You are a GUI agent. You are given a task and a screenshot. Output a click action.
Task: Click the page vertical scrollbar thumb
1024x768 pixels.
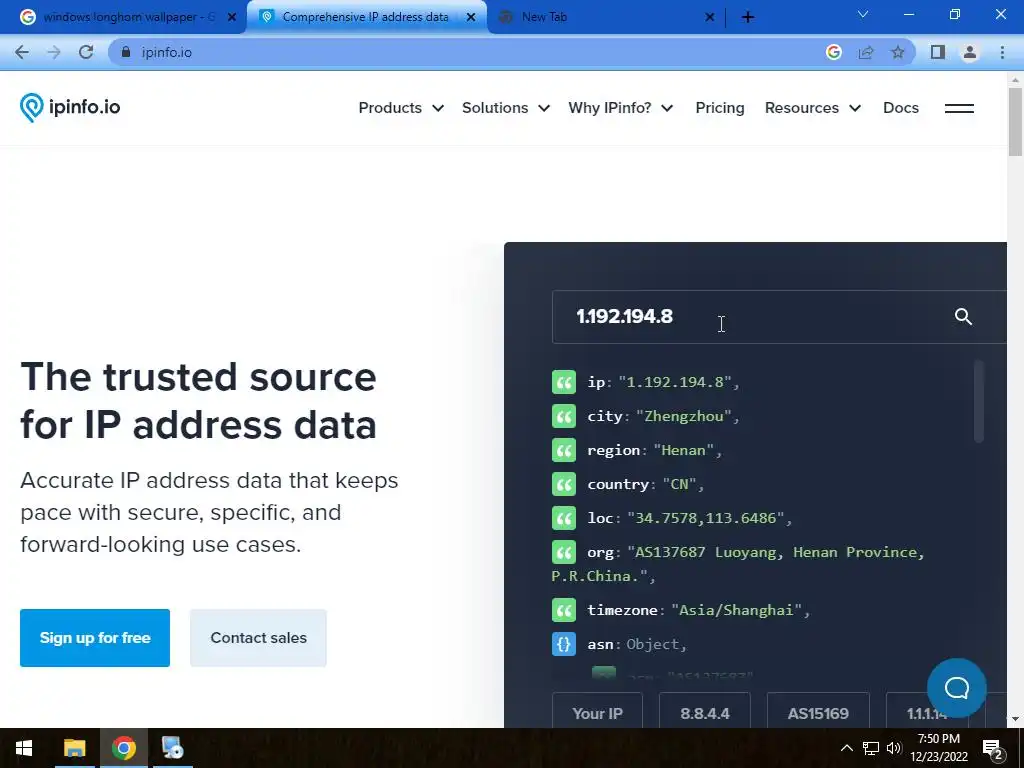point(1015,122)
